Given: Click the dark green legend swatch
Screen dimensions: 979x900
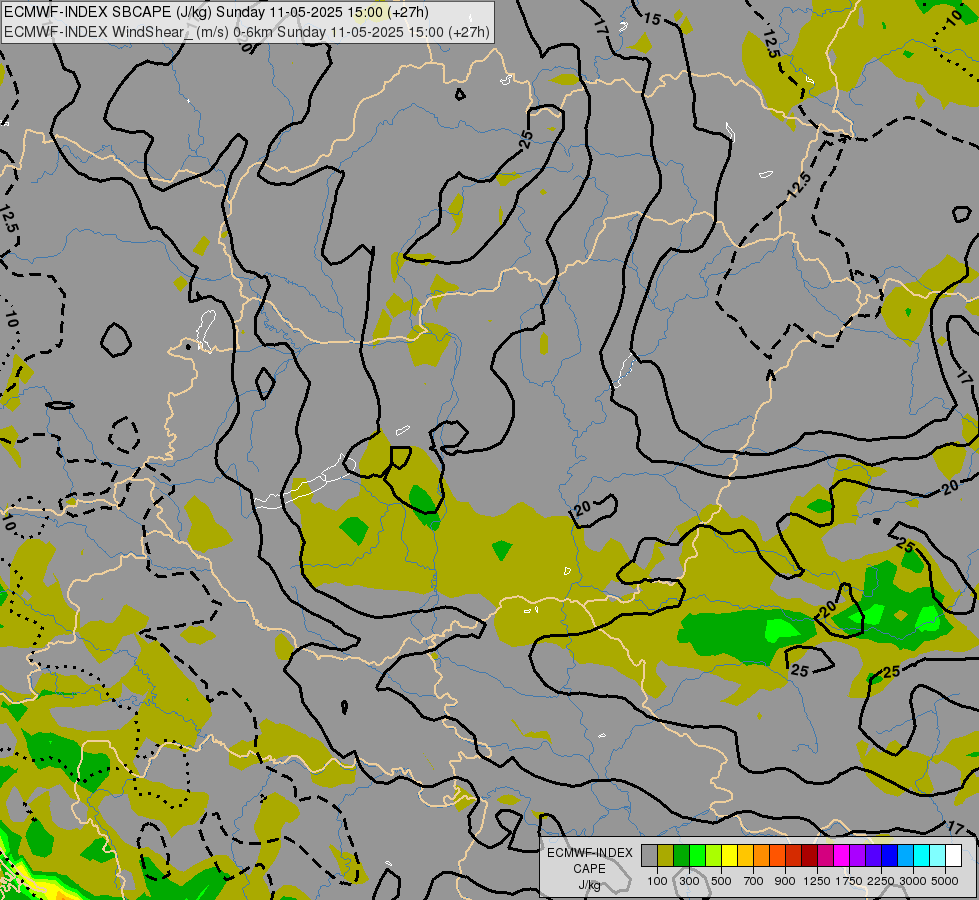Looking at the screenshot, I should point(681,855).
